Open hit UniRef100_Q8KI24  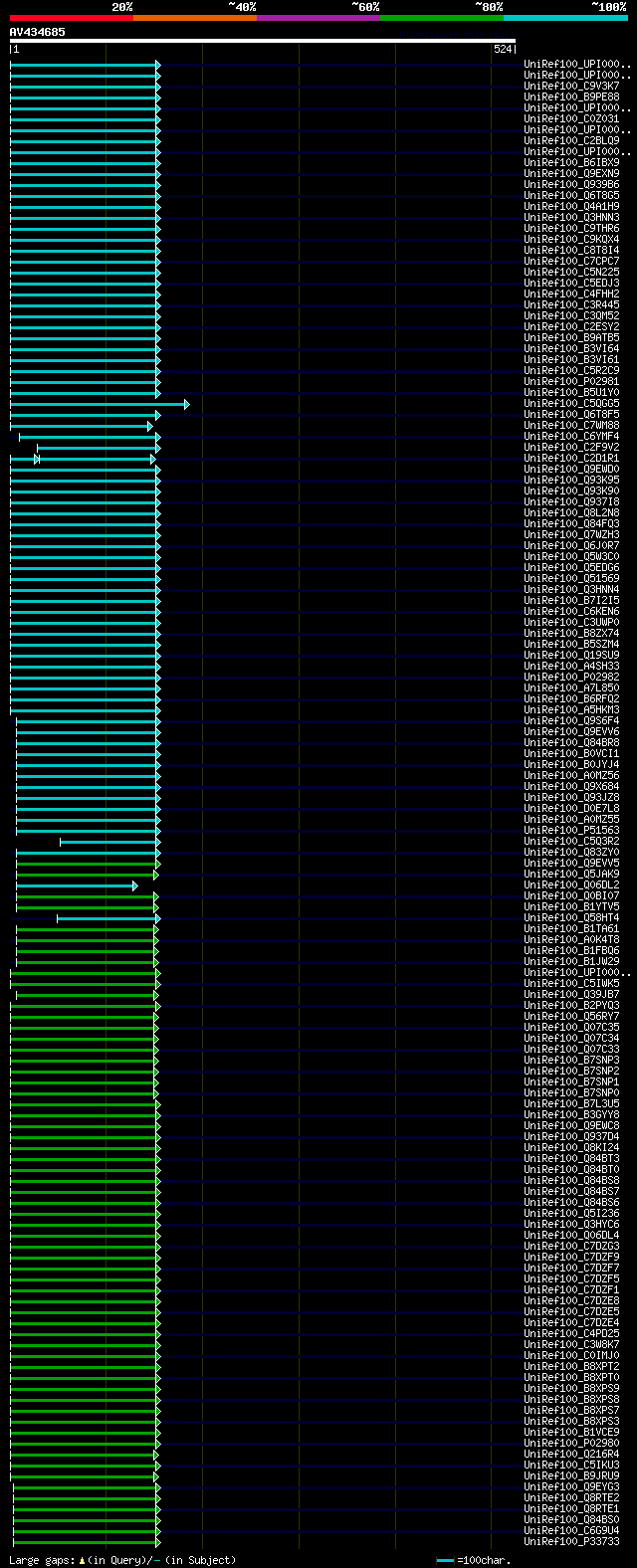tap(572, 1148)
